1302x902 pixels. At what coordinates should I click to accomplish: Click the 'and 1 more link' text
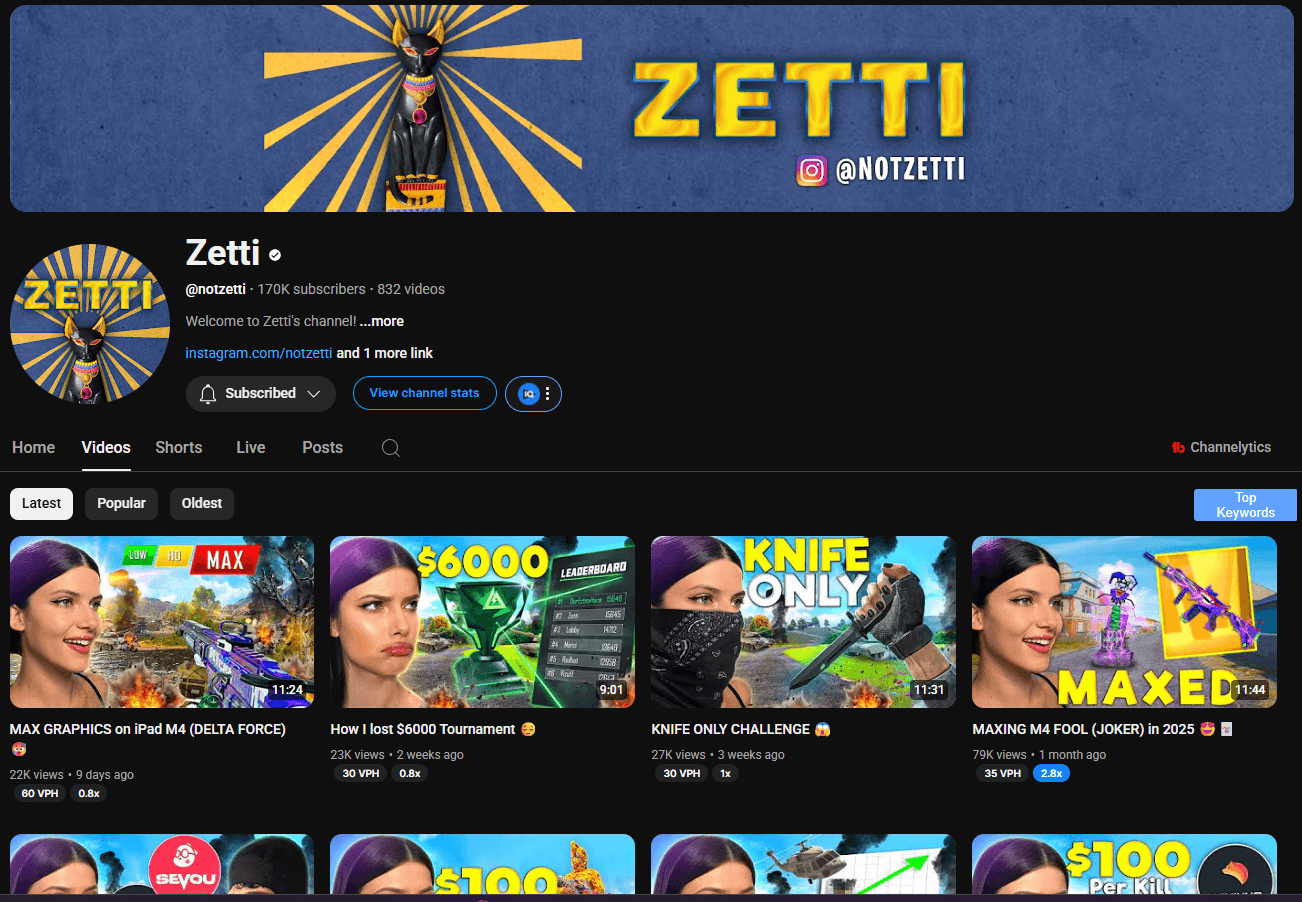point(385,353)
